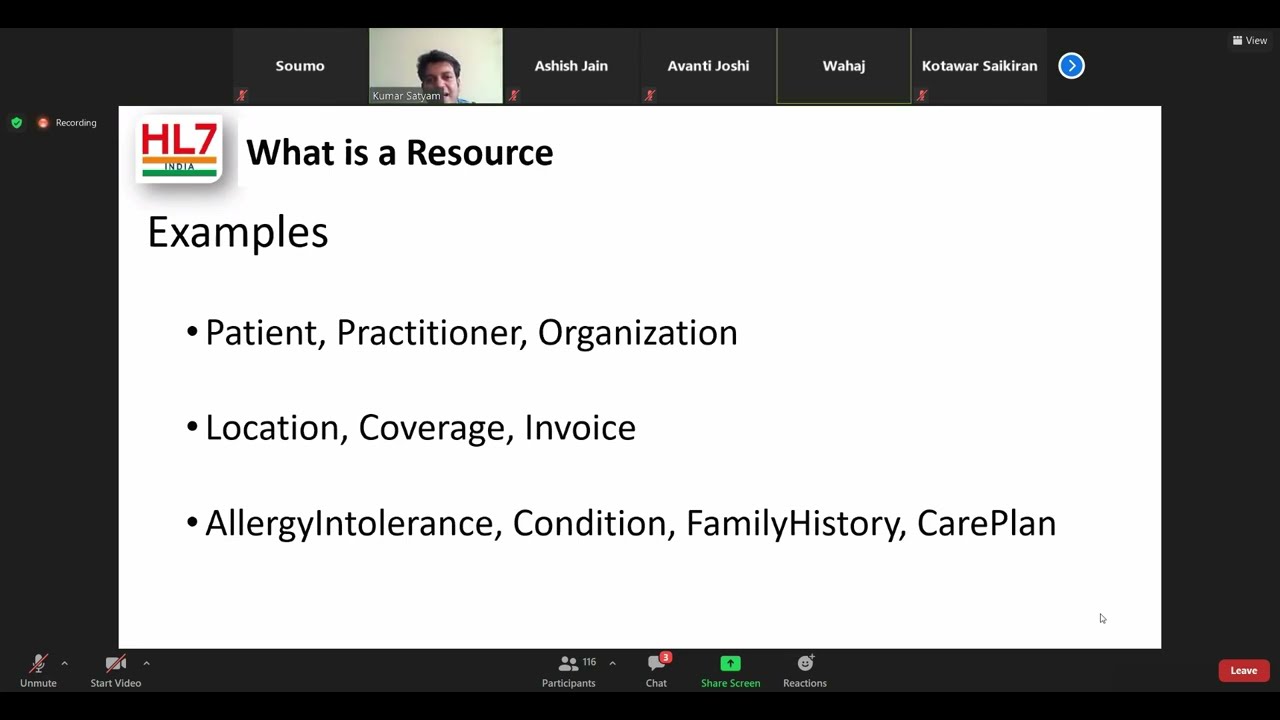The width and height of the screenshot is (1280, 720).
Task: Click muted mic icon on Ashish Jain tile
Action: coord(514,96)
